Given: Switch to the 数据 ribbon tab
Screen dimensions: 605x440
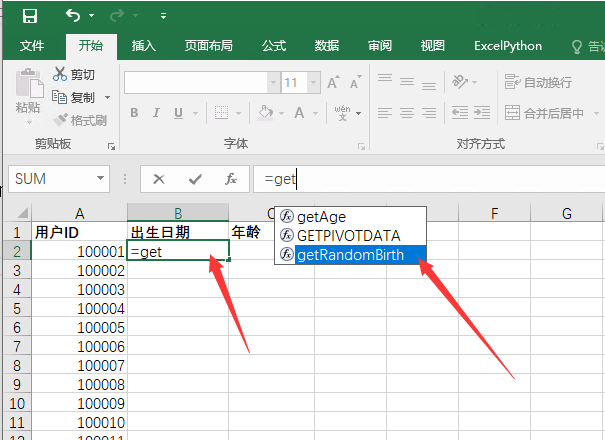Looking at the screenshot, I should pos(327,46).
